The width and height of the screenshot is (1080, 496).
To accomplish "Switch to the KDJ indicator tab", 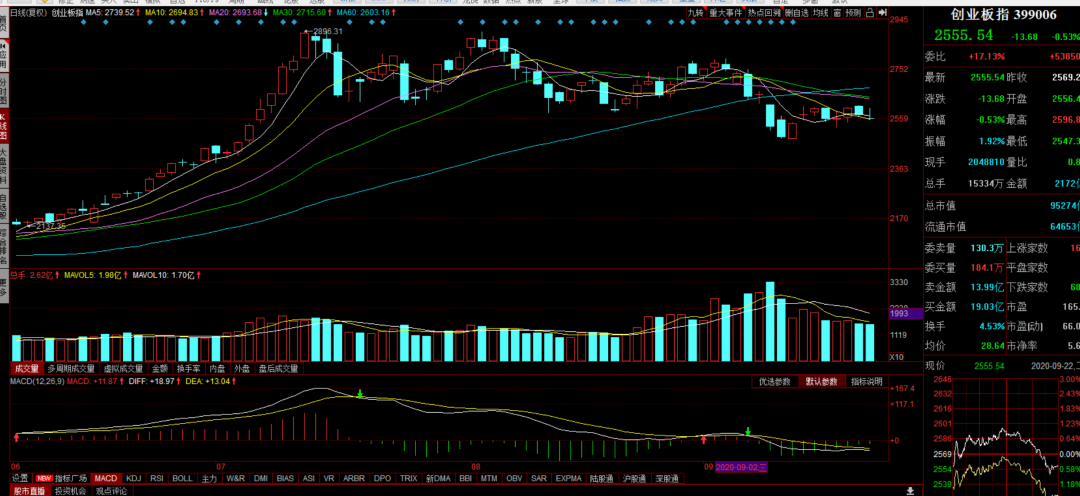I will [x=134, y=479].
